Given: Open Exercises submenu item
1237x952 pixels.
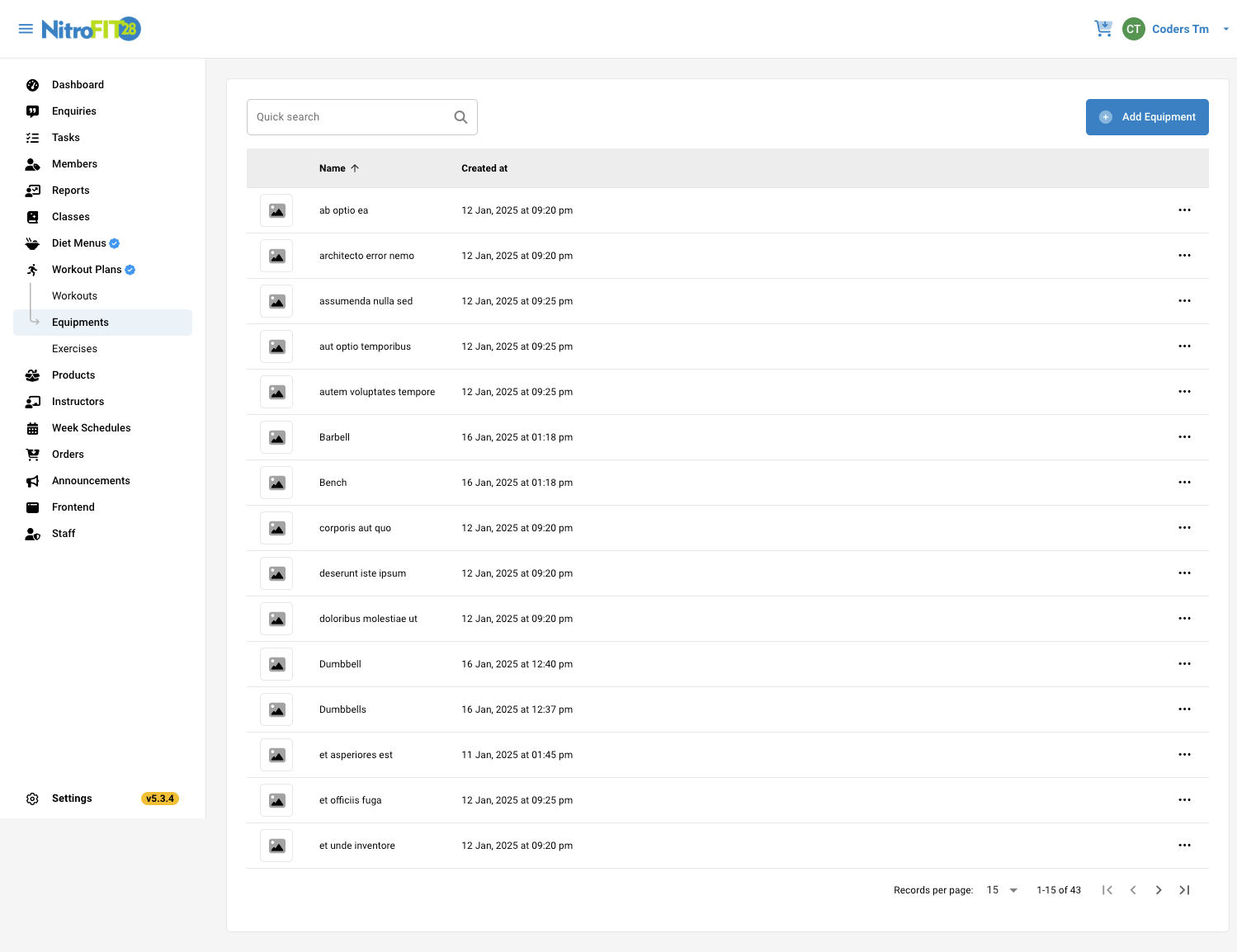Looking at the screenshot, I should pos(74,349).
